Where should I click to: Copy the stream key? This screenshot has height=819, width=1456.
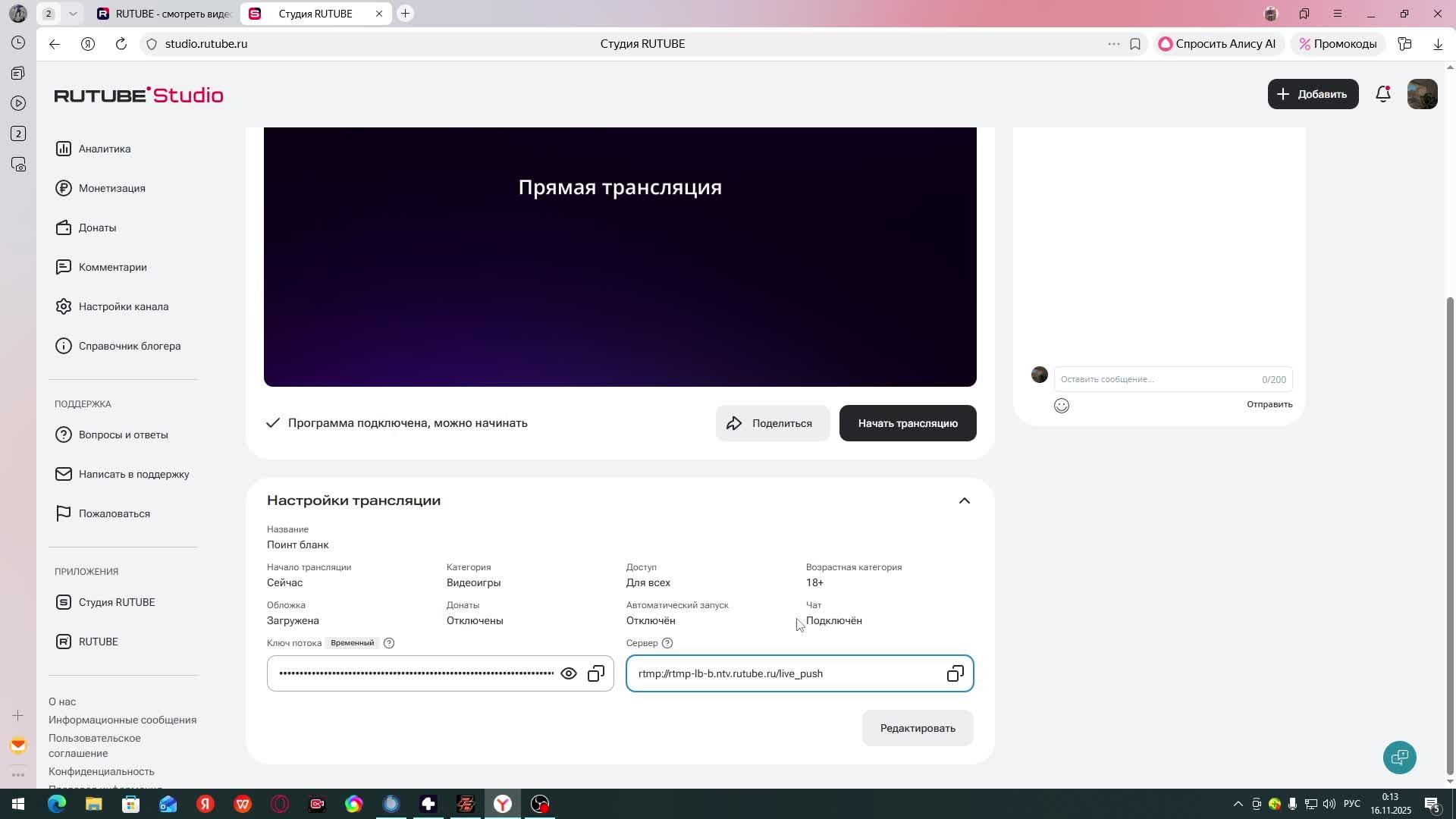click(x=596, y=673)
